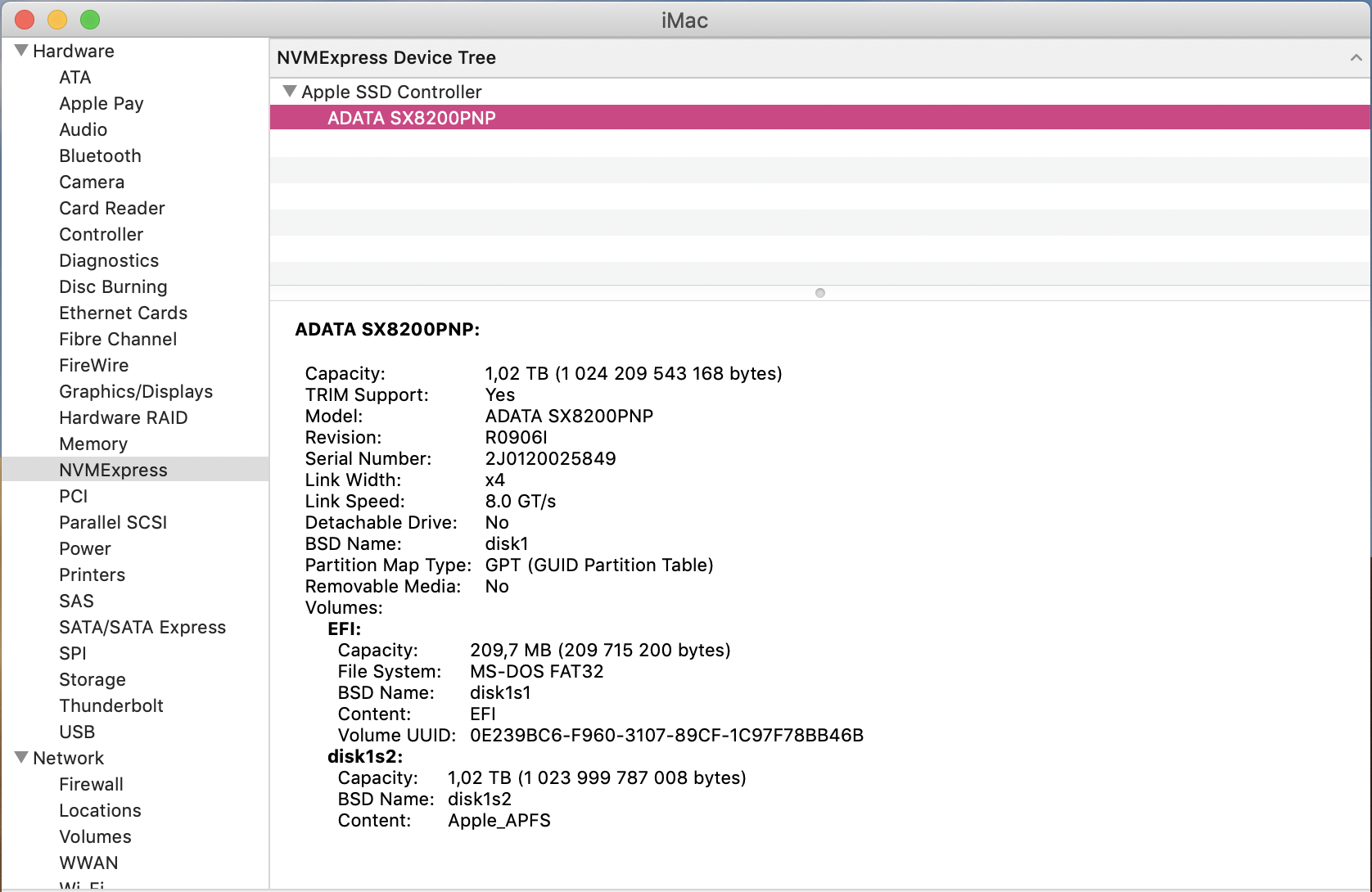The width and height of the screenshot is (1372, 892).
Task: Select USB in the sidebar
Action: [x=77, y=732]
